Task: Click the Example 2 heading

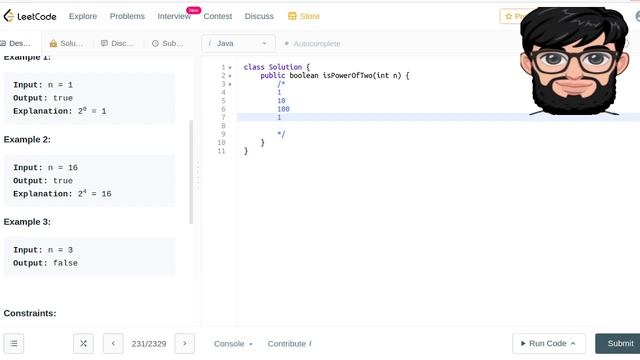Action: click(27, 140)
